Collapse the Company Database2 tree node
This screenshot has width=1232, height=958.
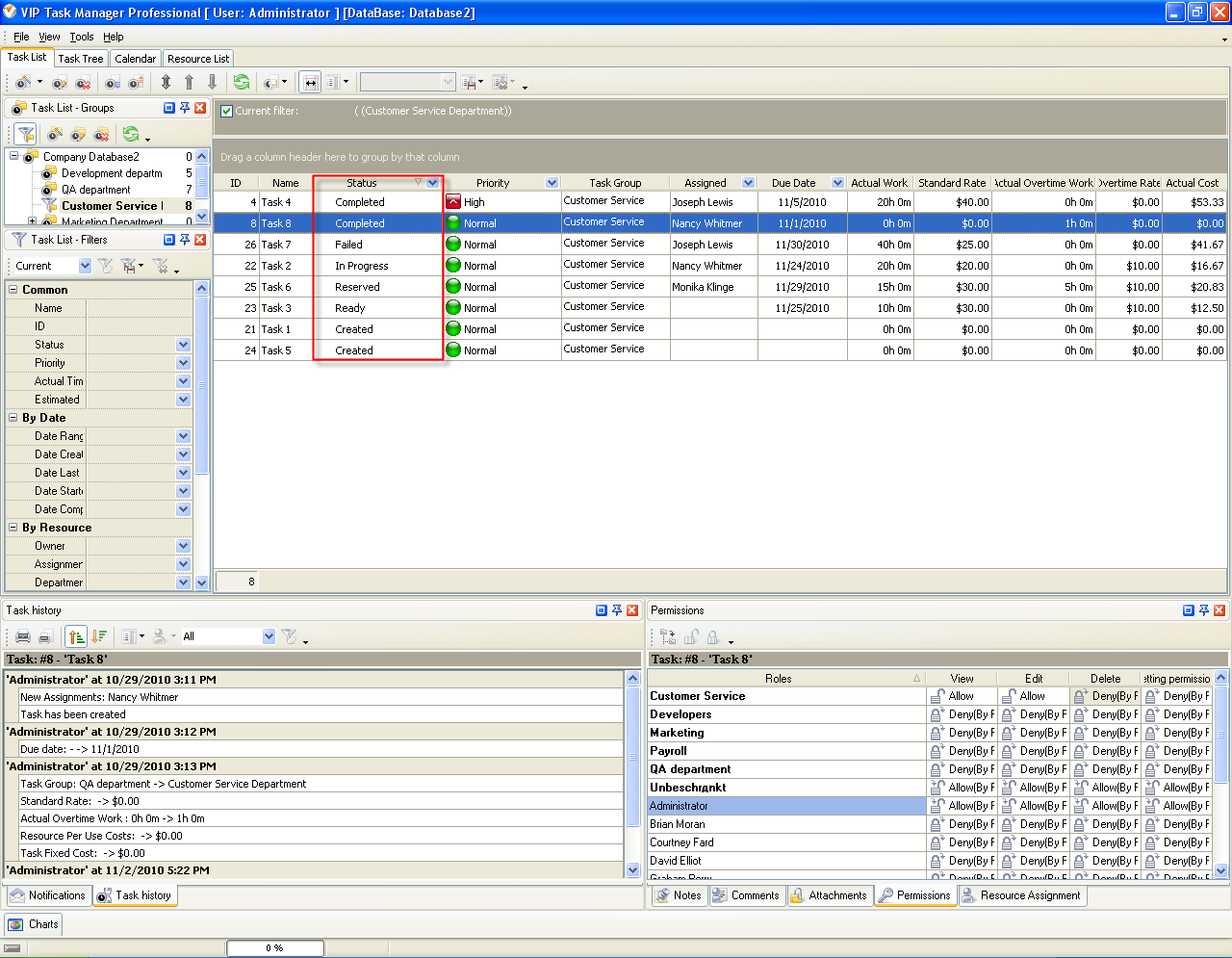coord(14,156)
